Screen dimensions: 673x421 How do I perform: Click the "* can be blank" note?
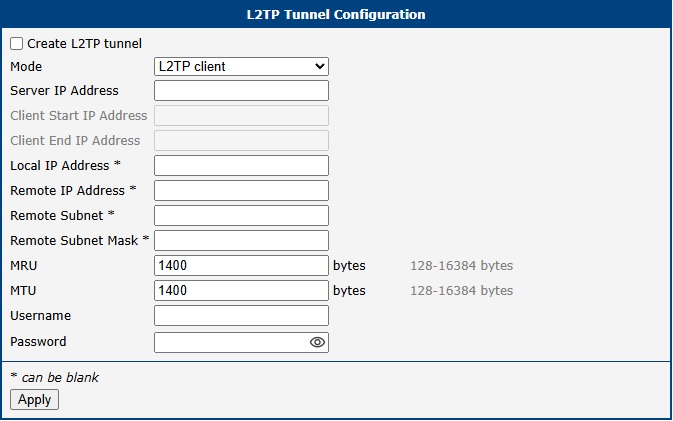coord(55,377)
